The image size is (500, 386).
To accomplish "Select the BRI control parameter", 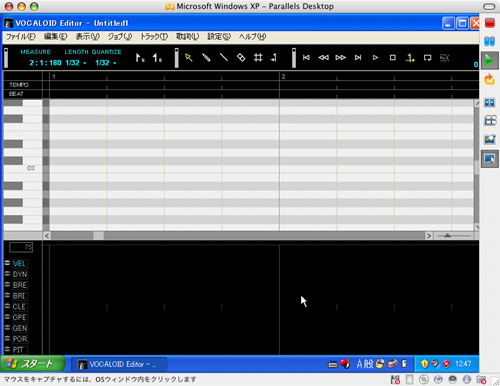I will coord(19,296).
